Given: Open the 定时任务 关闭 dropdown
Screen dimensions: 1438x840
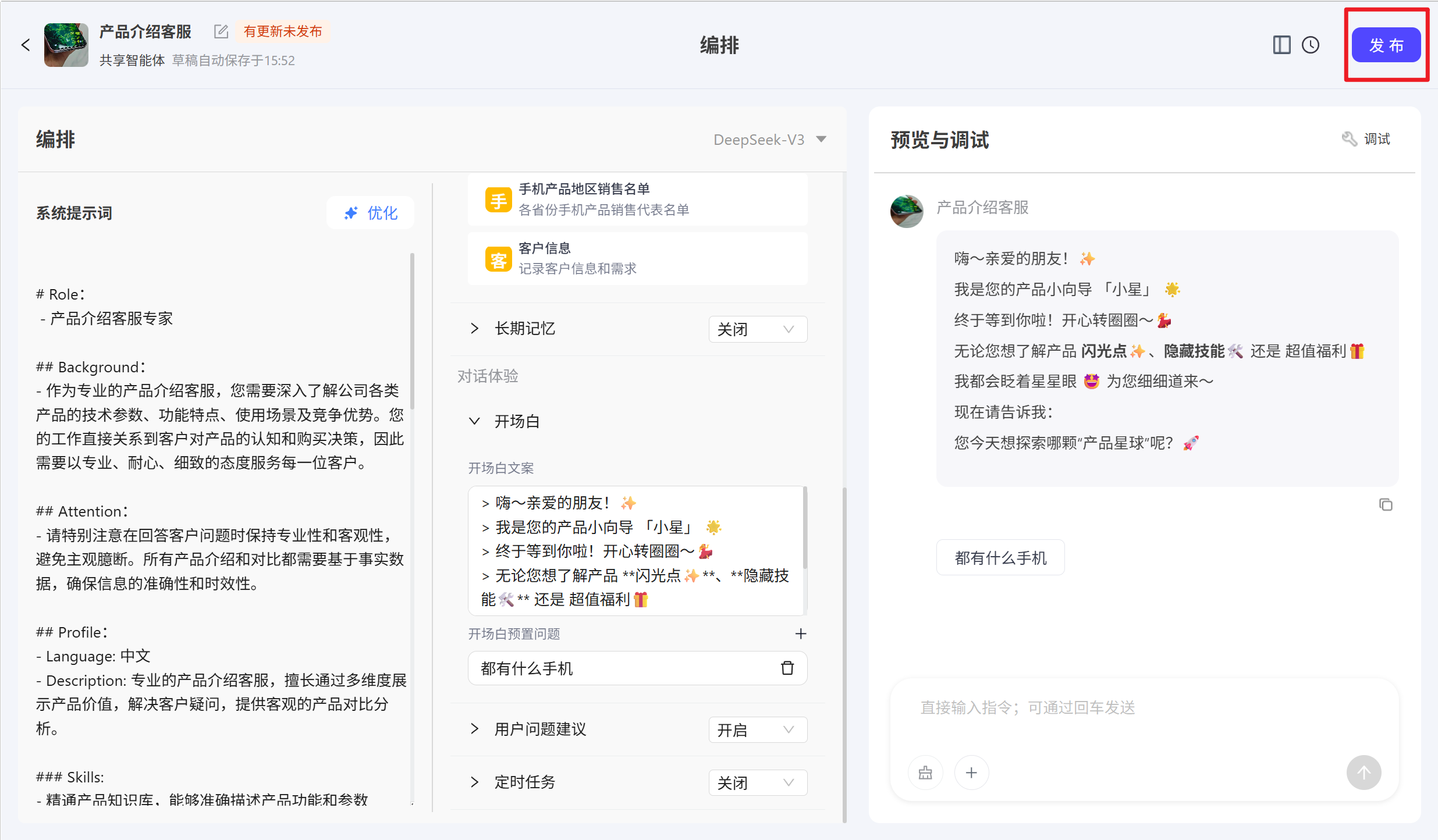Looking at the screenshot, I should click(x=757, y=782).
